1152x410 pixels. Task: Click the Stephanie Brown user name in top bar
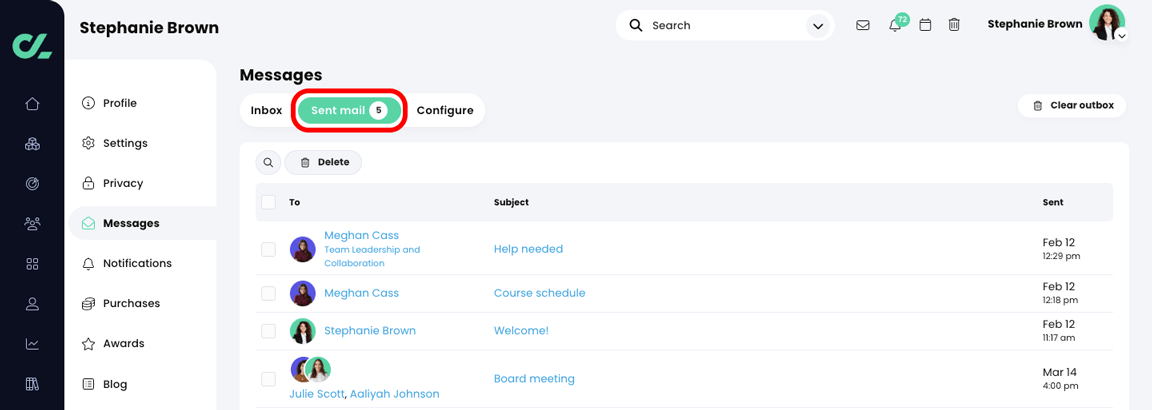click(x=1034, y=24)
